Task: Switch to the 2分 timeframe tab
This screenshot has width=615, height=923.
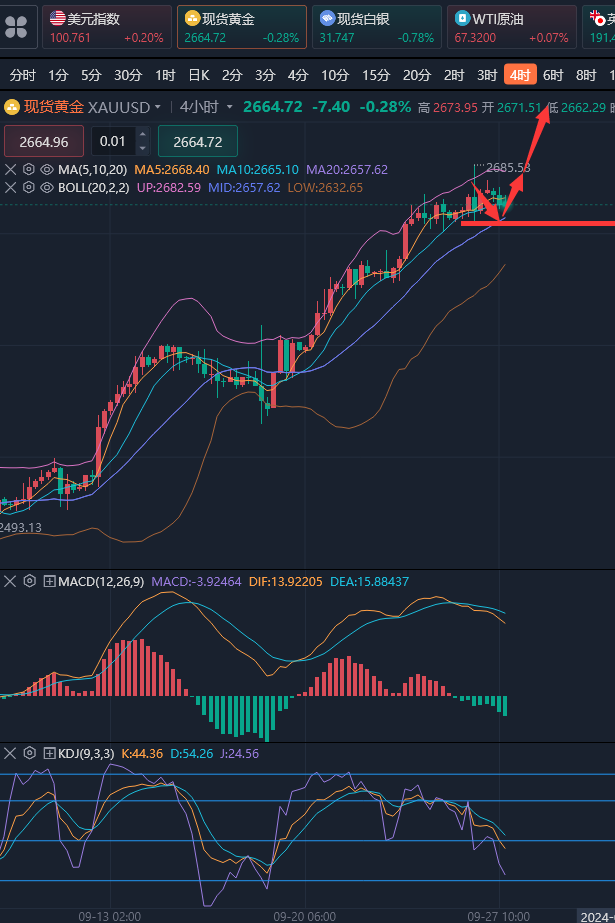Action: click(232, 75)
